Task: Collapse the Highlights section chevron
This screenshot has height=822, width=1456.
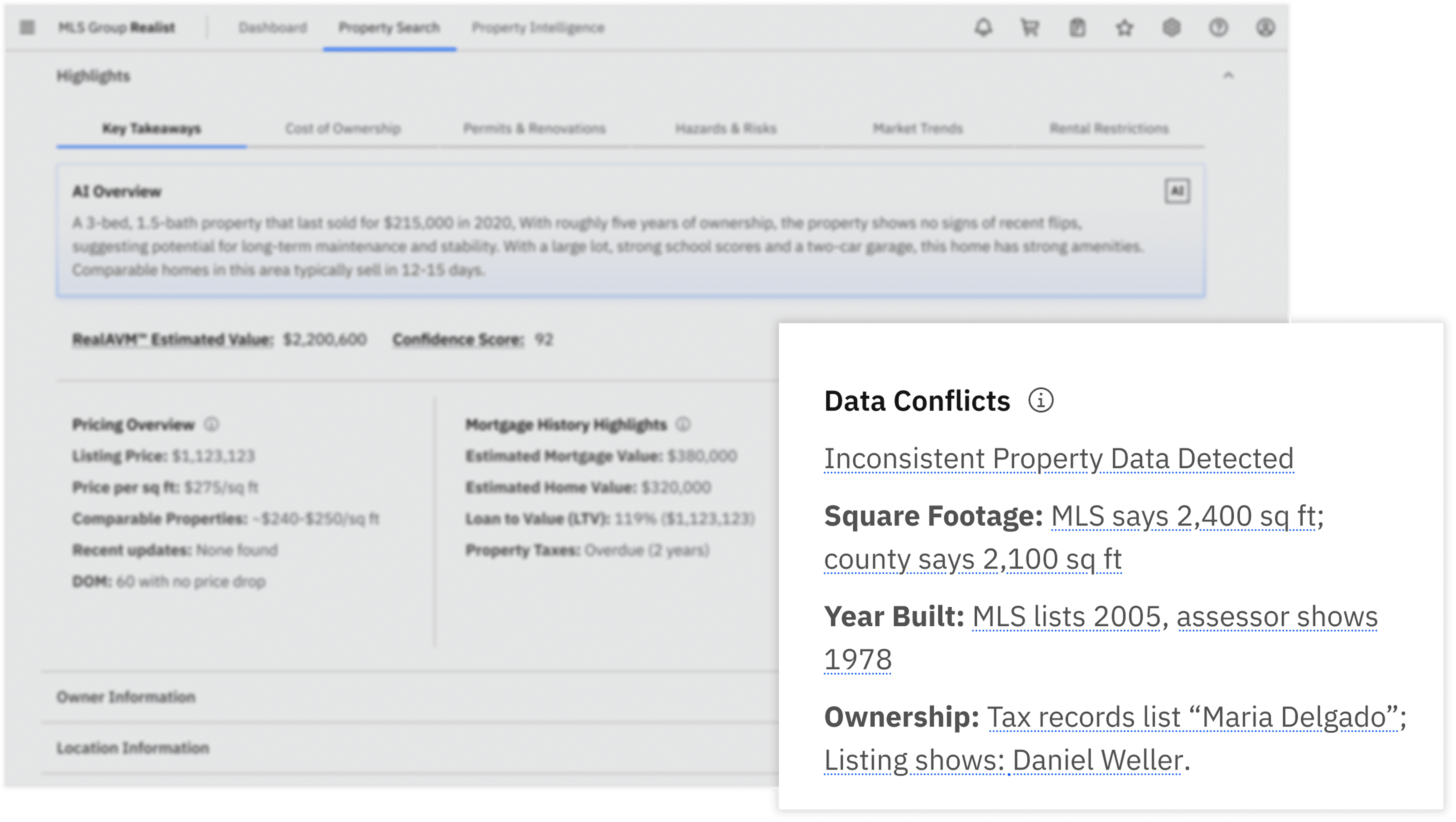Action: coord(1228,76)
